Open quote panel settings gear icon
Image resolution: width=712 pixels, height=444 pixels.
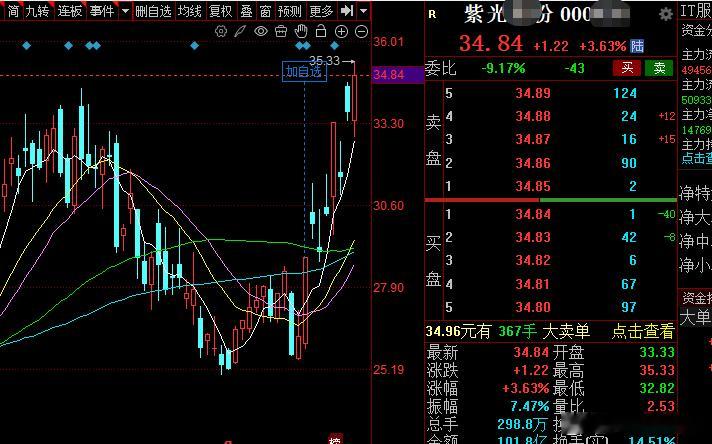pos(666,15)
